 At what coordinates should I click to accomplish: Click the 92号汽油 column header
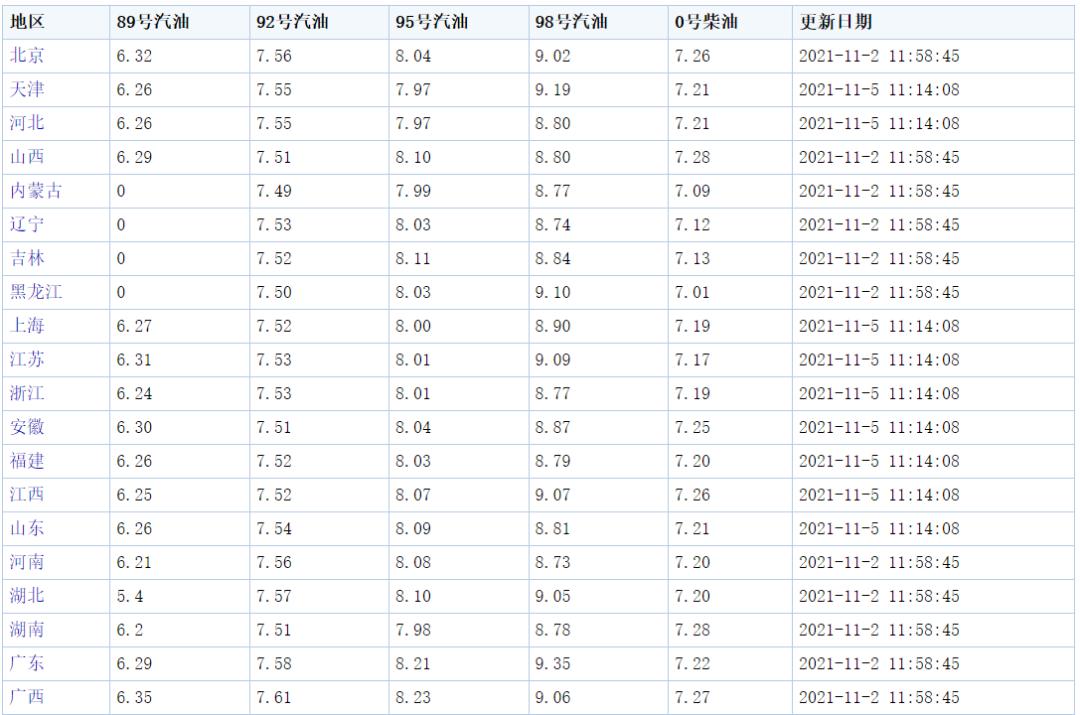click(292, 22)
